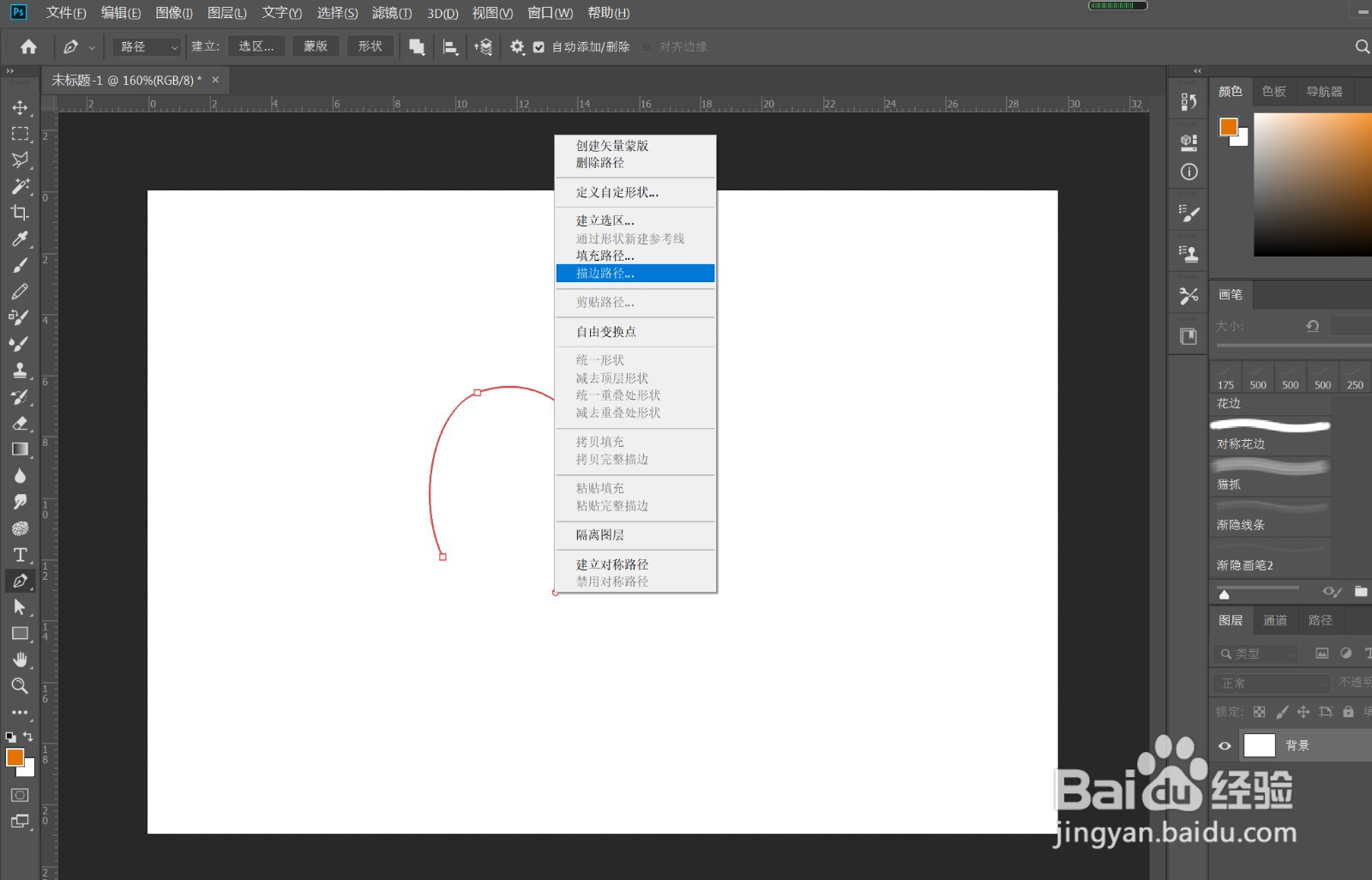Select the Pen tool in toolbar

20,581
